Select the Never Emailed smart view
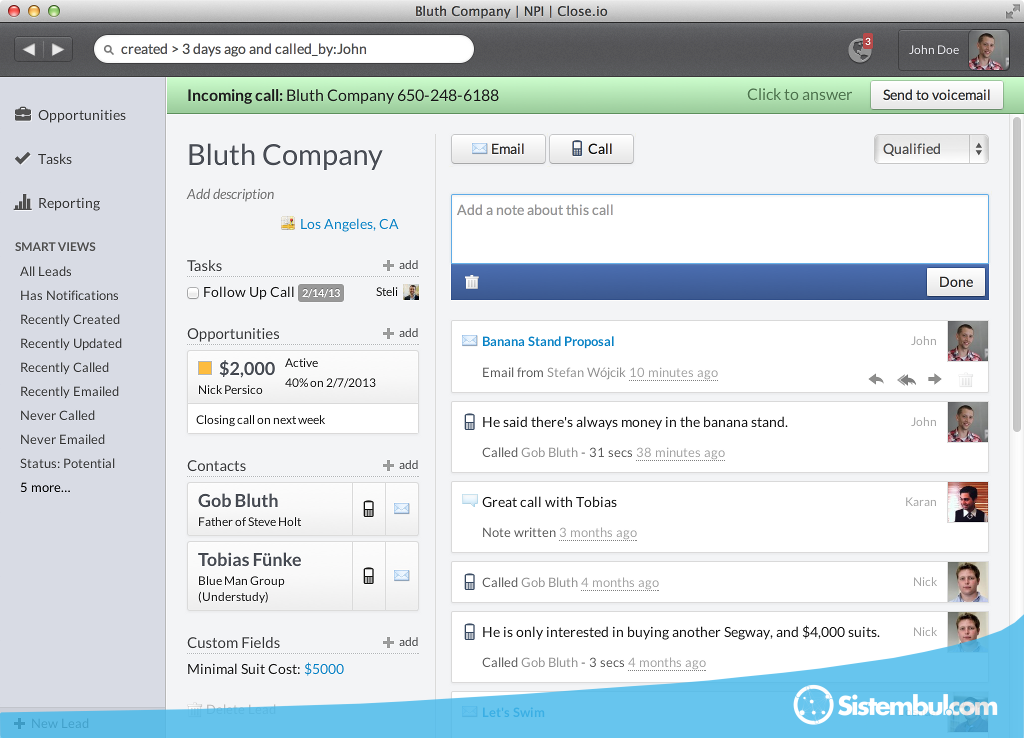This screenshot has width=1024, height=738. pos(62,440)
